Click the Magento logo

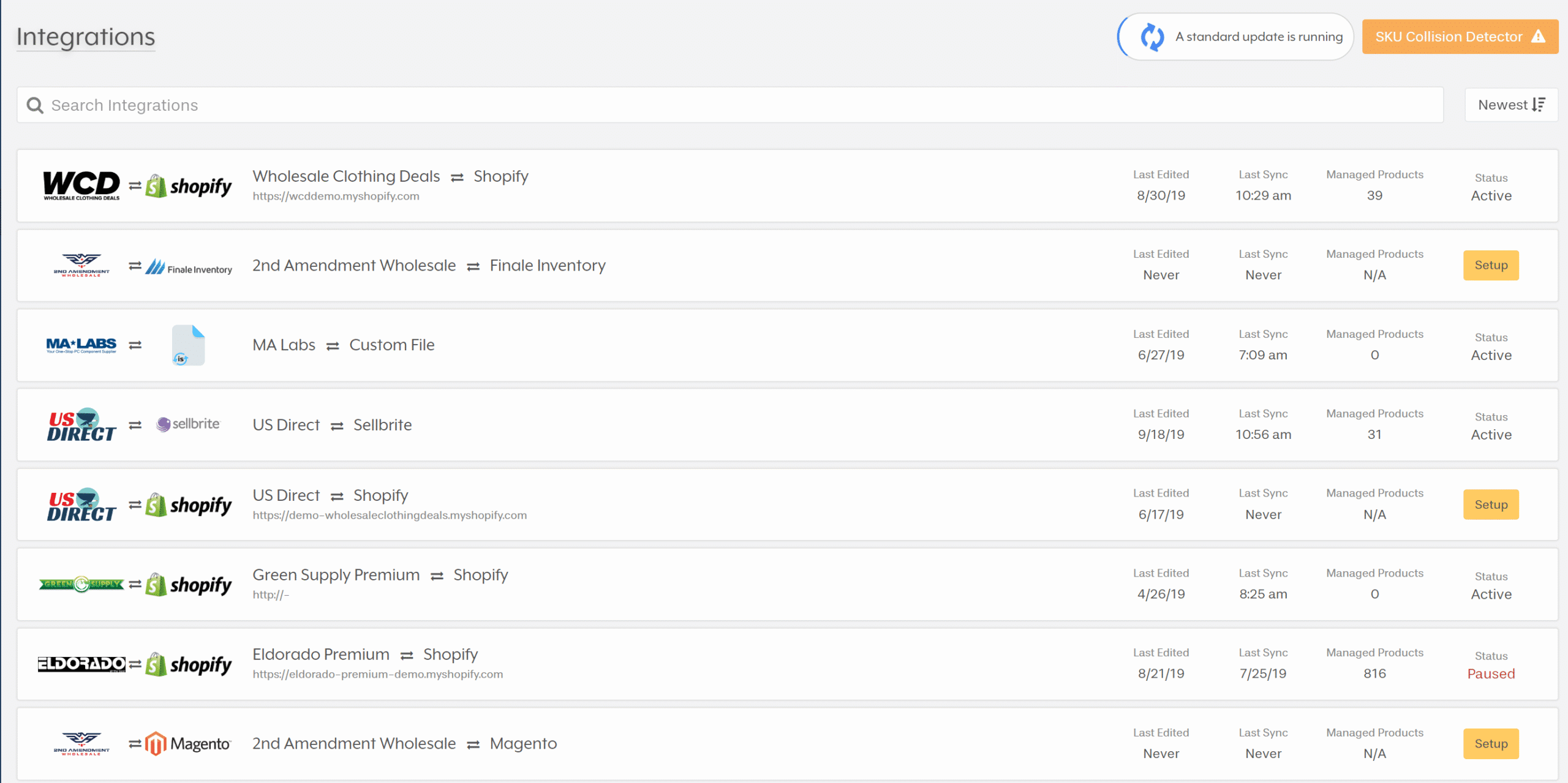(x=188, y=743)
